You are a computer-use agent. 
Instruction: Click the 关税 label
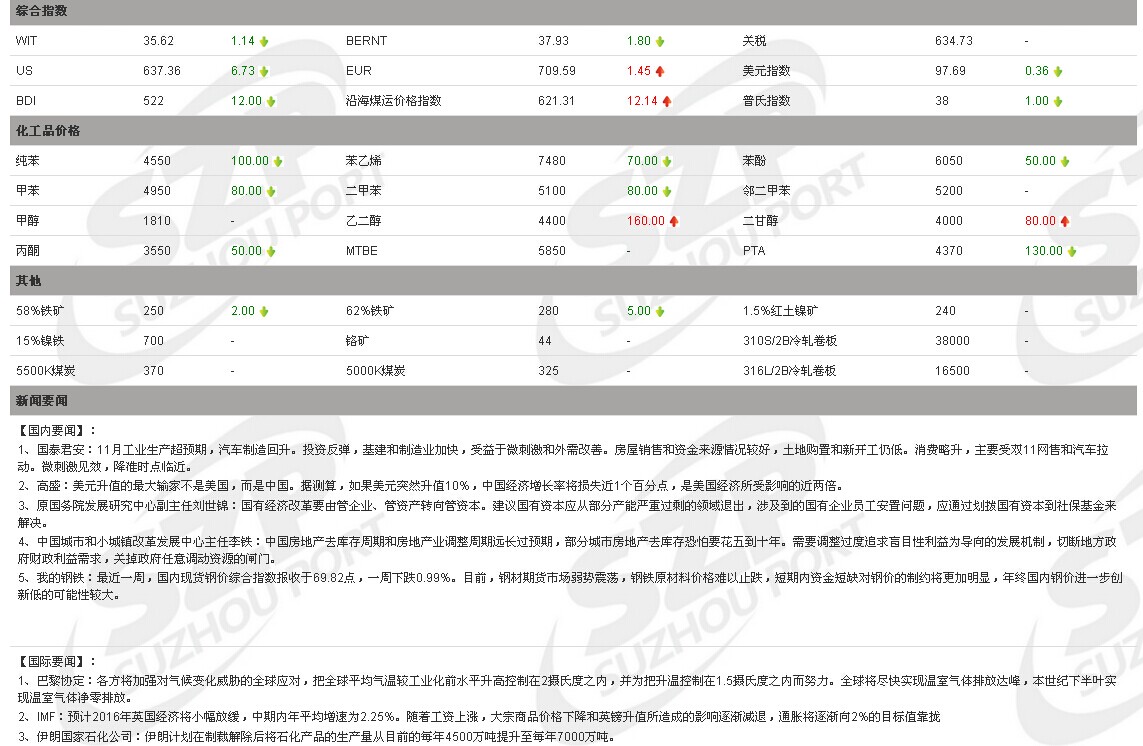[x=754, y=41]
